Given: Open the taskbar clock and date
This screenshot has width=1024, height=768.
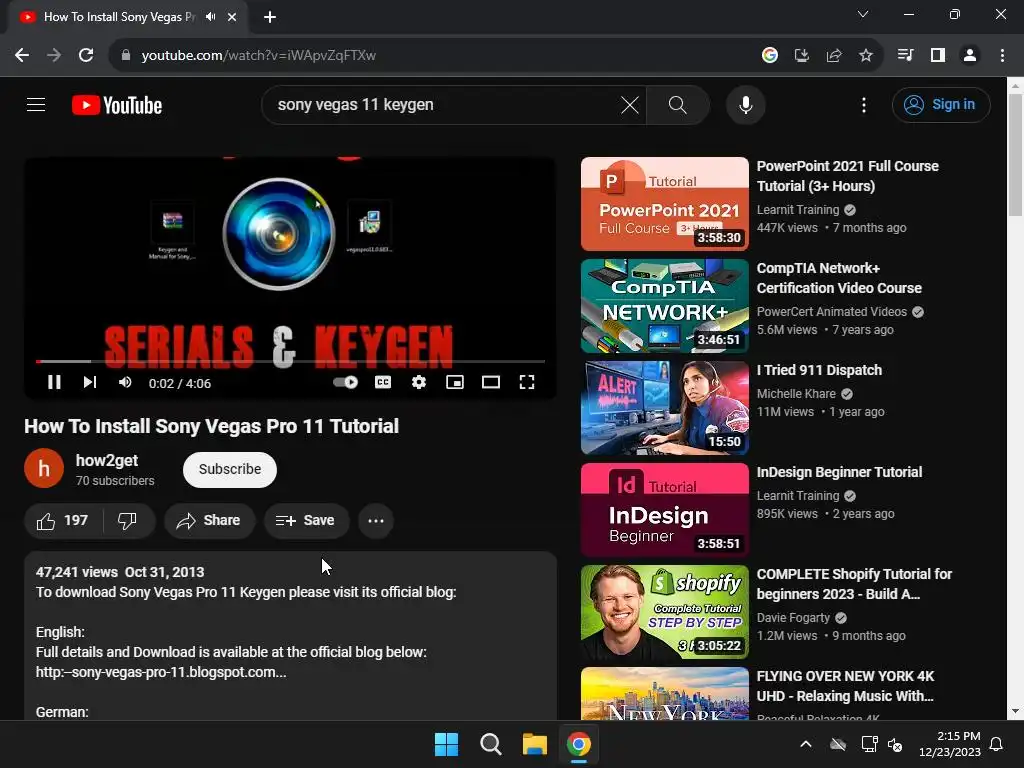Looking at the screenshot, I should coord(950,744).
